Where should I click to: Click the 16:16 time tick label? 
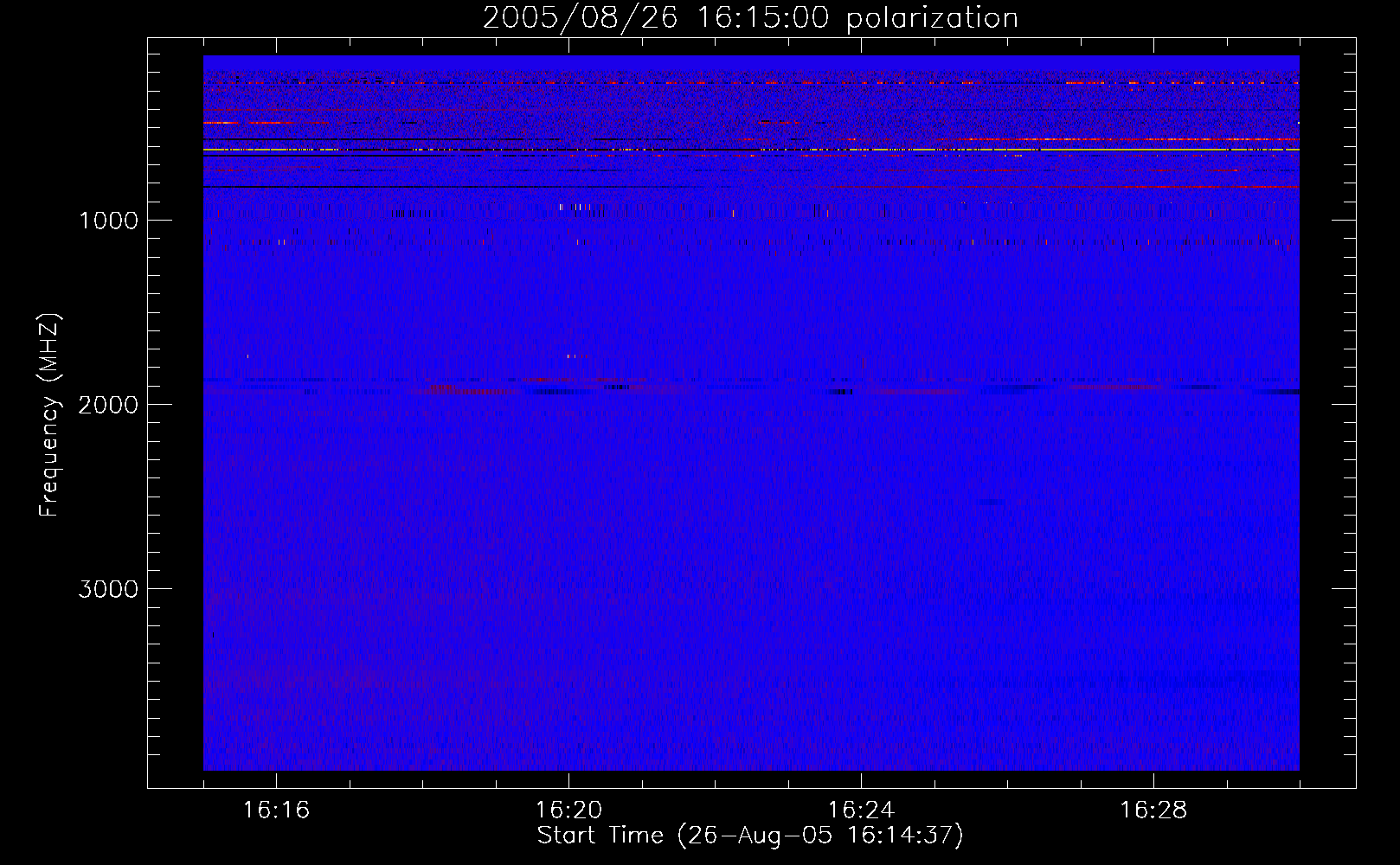click(x=276, y=811)
